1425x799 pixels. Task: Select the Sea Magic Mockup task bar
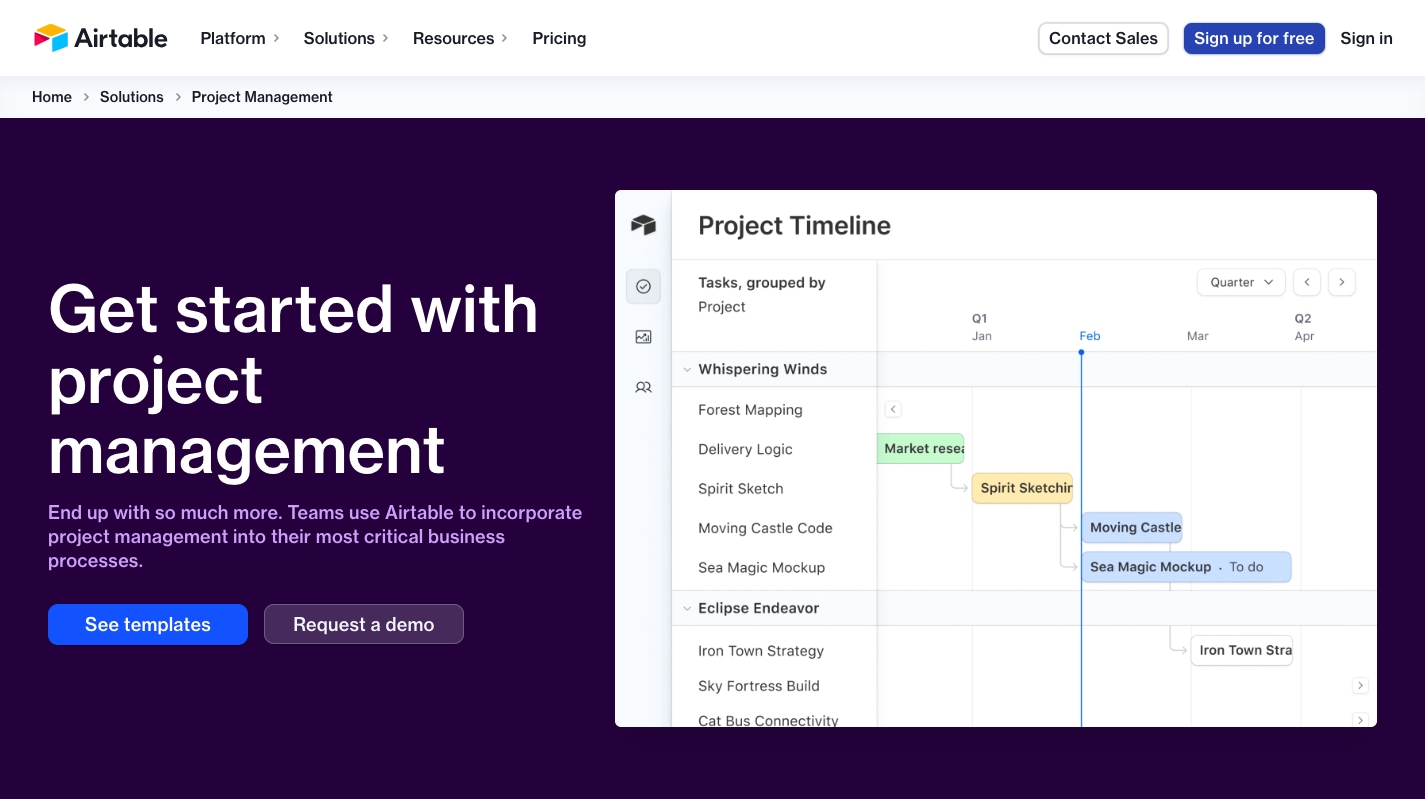1185,567
